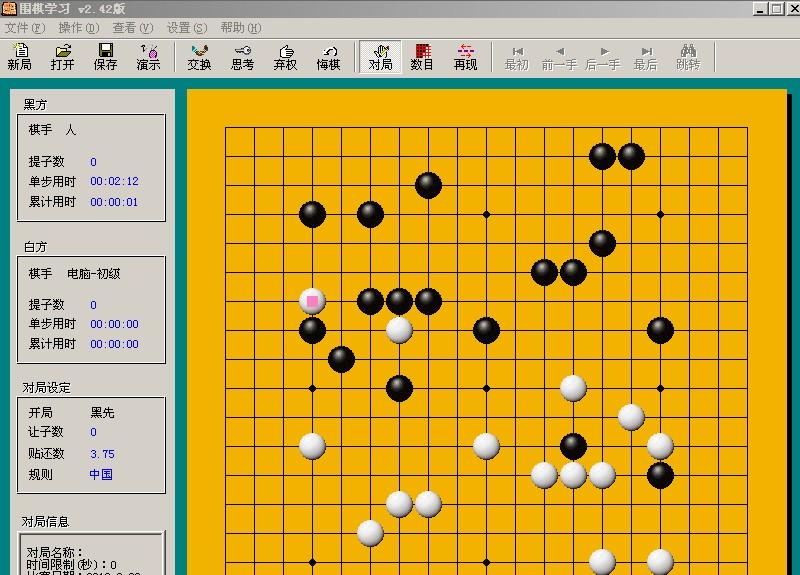Screen dimensions: 800x575
Task: Undo last move with 悔棋
Action: click(x=328, y=57)
